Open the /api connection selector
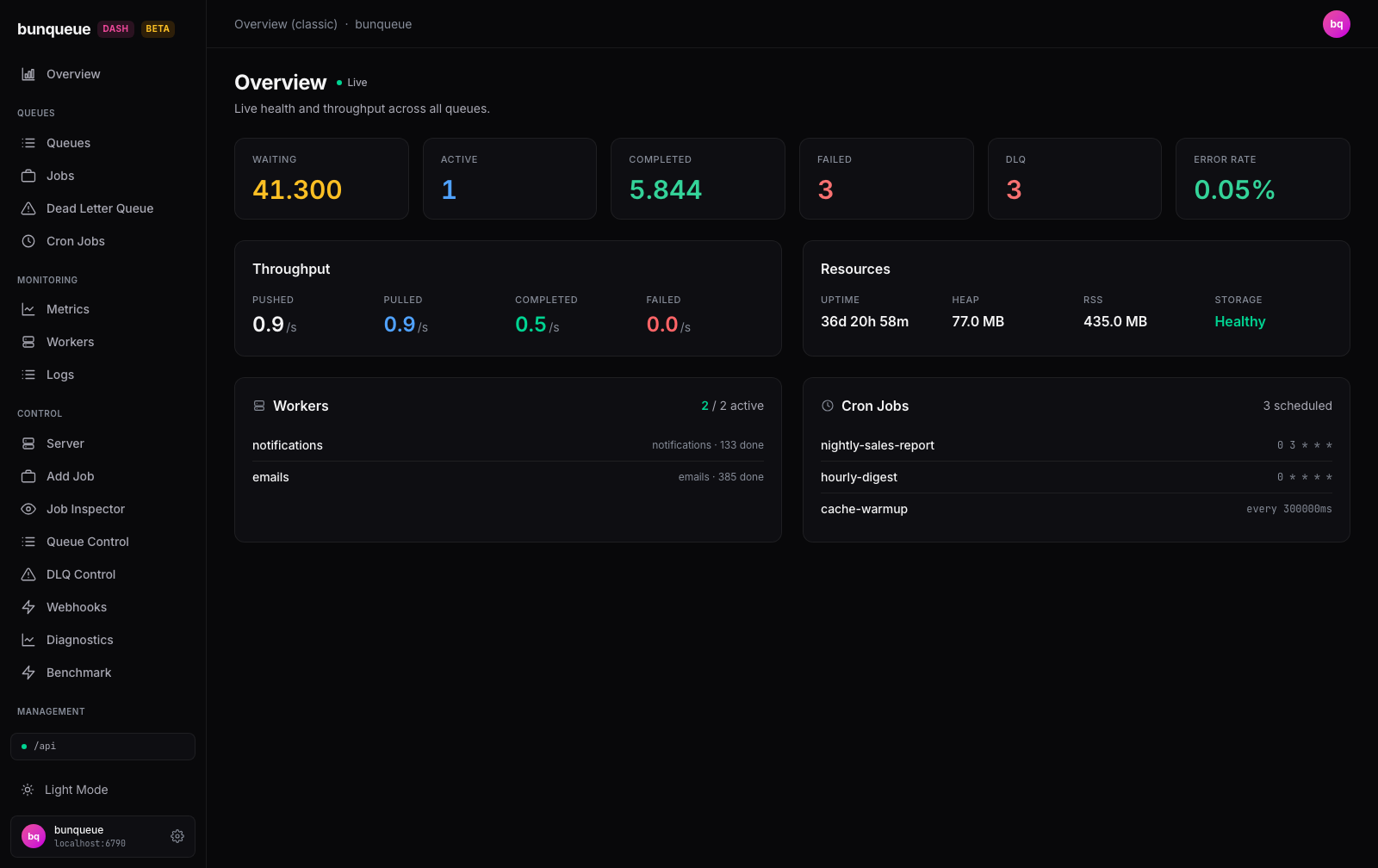 (x=102, y=747)
